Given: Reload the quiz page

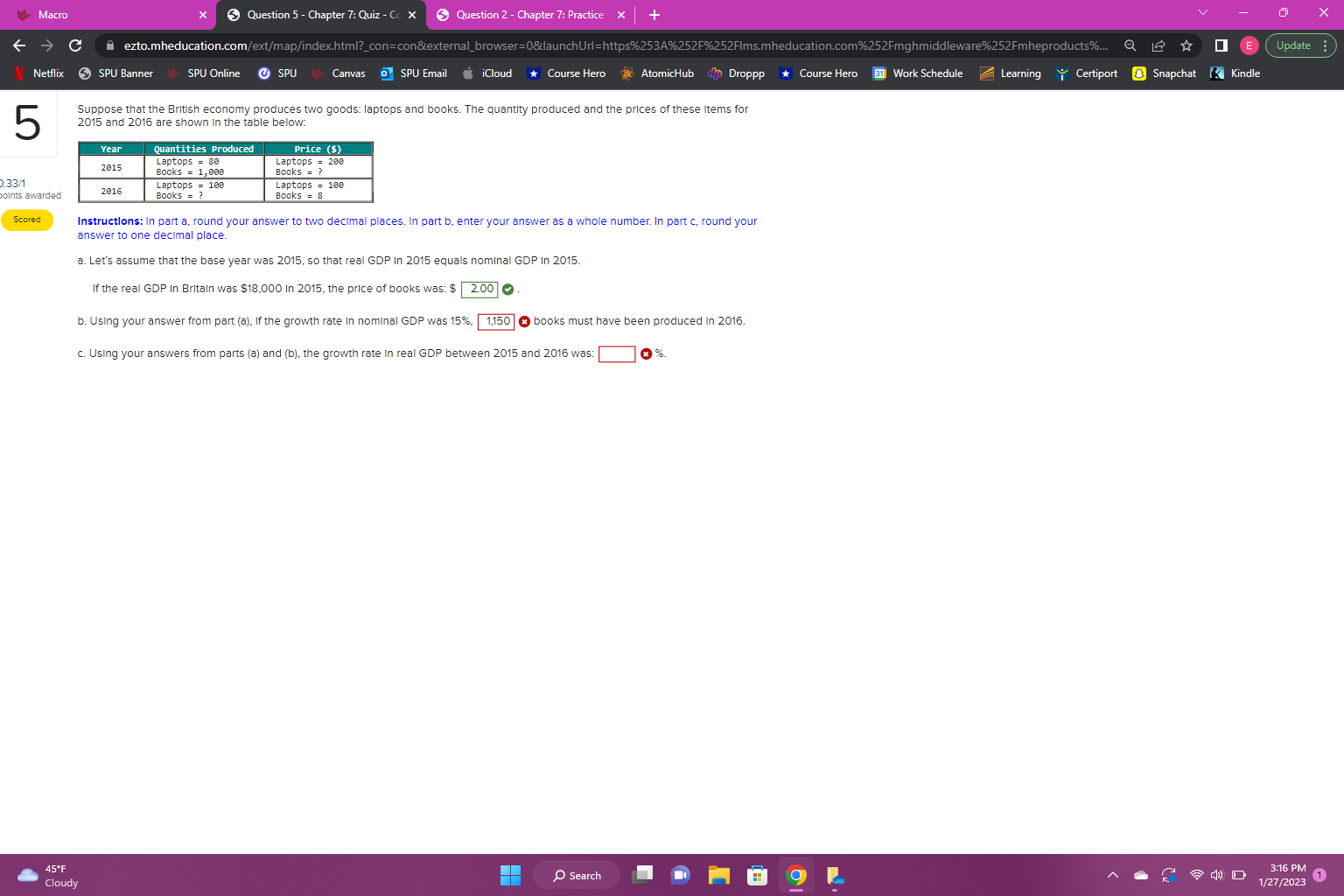Looking at the screenshot, I should [x=74, y=45].
